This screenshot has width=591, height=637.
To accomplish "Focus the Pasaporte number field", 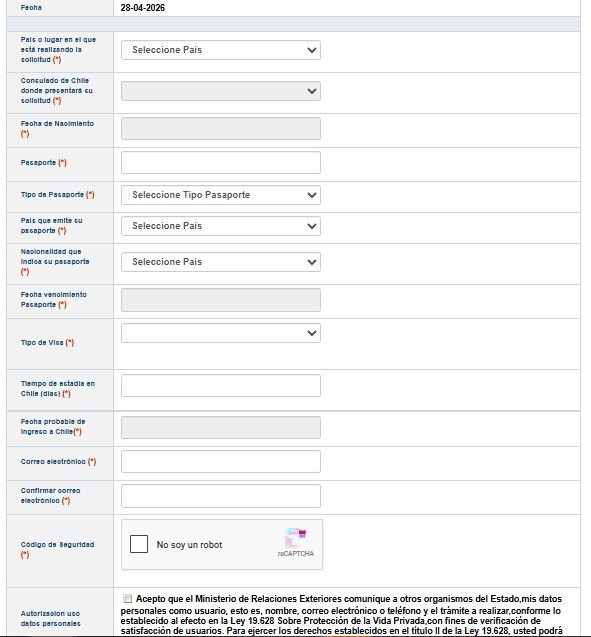I will point(221,162).
